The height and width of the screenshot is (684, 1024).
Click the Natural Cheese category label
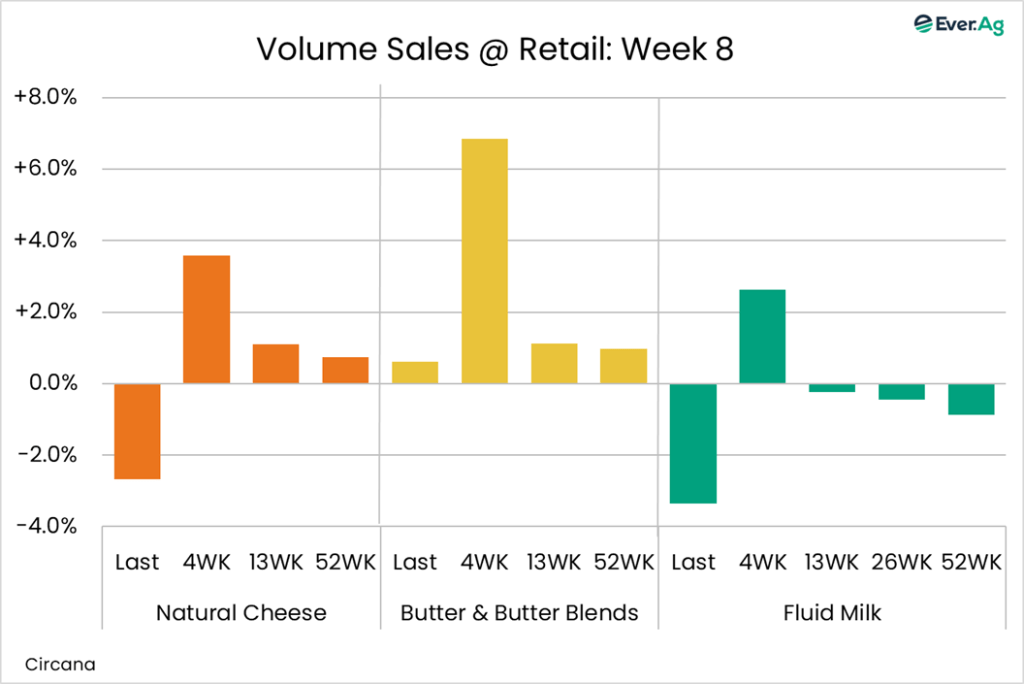[241, 613]
